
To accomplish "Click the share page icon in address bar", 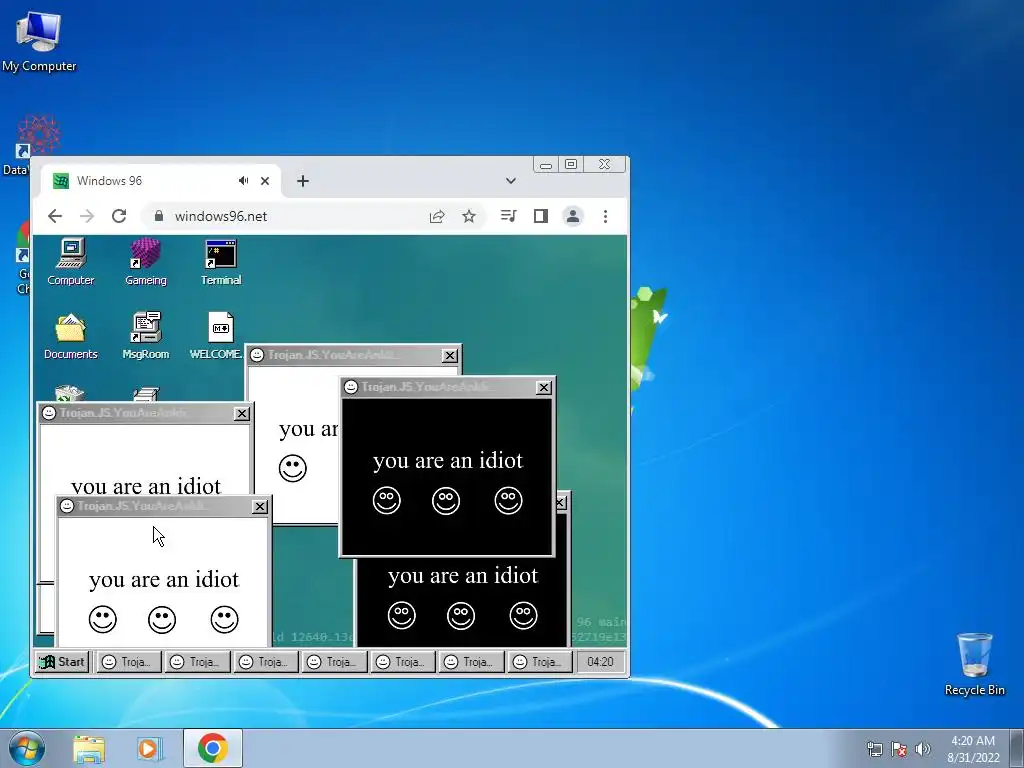I will point(437,216).
